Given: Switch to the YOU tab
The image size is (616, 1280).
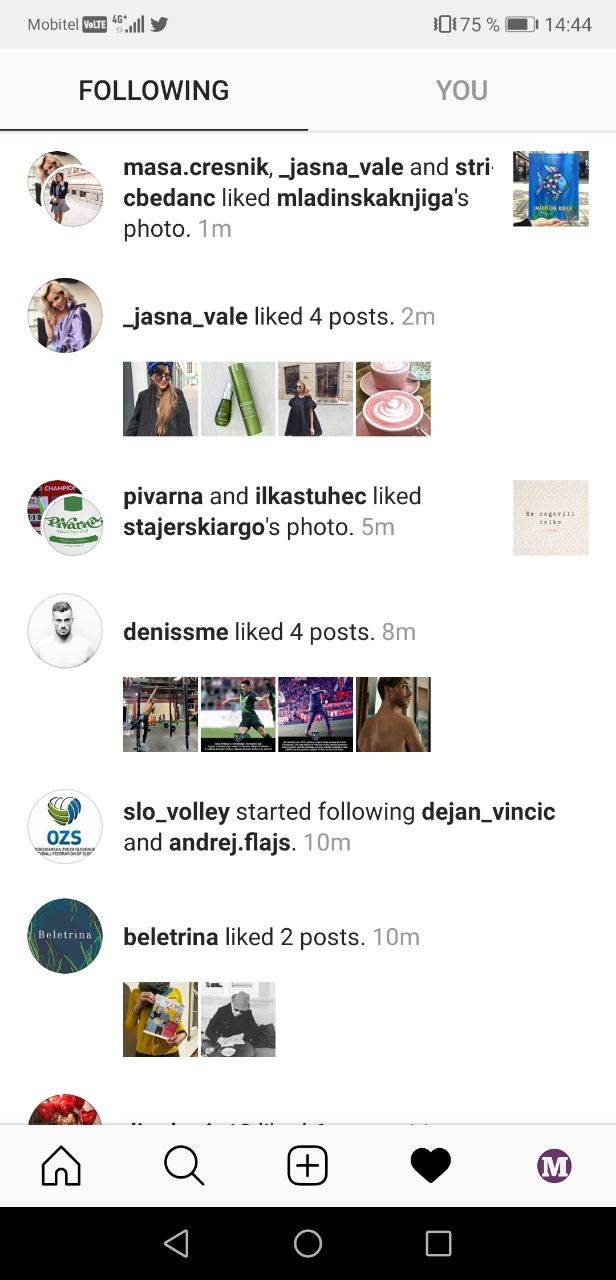Looking at the screenshot, I should click(462, 90).
